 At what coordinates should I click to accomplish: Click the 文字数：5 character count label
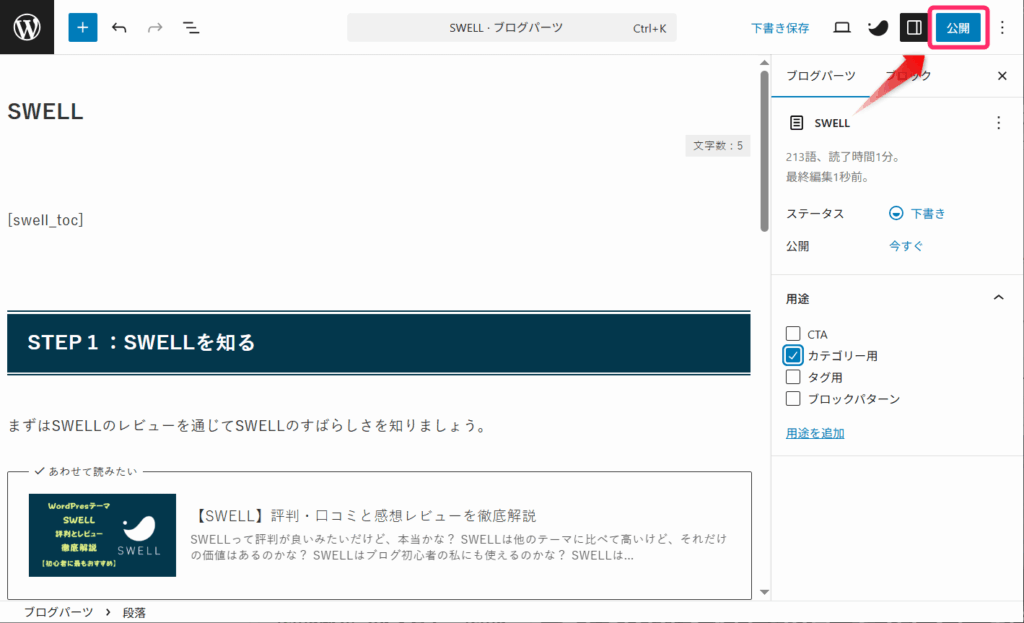pyautogui.click(x=718, y=146)
